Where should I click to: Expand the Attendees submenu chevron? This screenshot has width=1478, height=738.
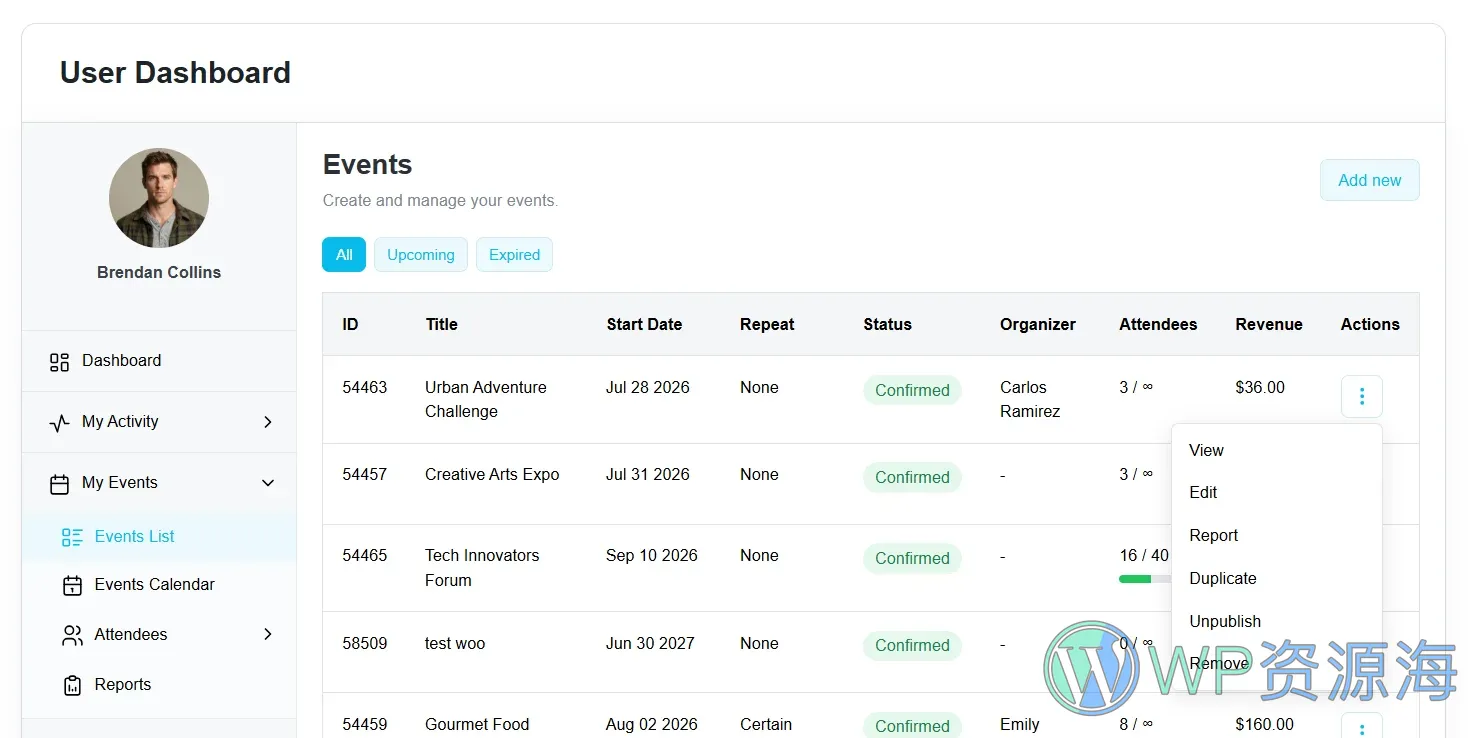[x=268, y=634]
